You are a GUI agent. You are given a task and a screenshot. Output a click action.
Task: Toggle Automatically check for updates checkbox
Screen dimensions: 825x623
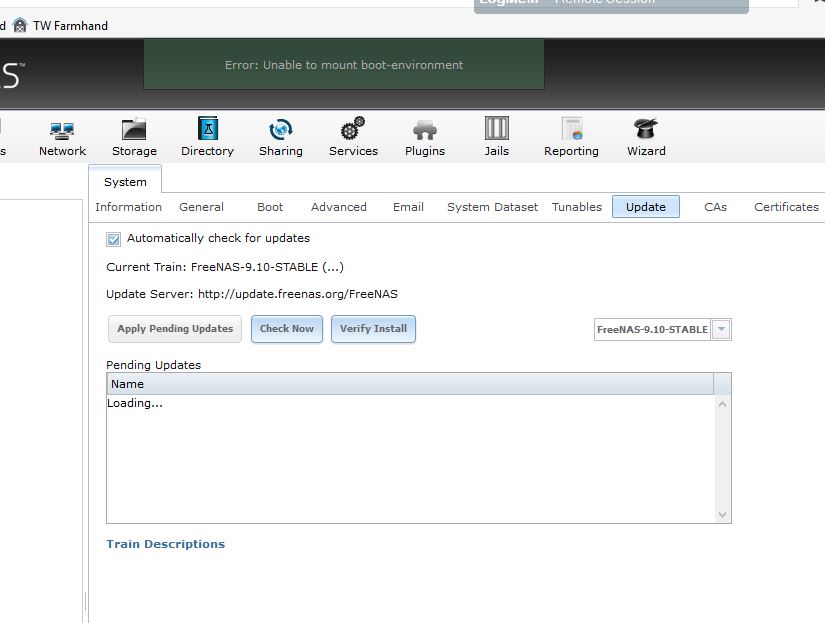(113, 239)
